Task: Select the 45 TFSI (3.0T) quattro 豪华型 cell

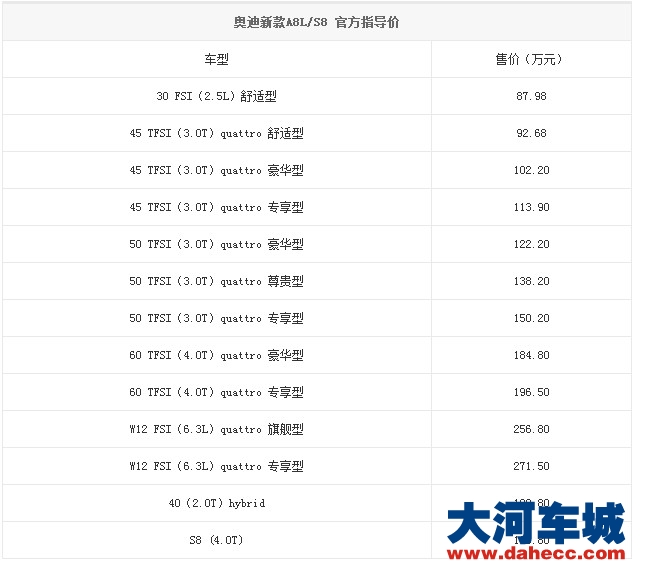Action: (216, 170)
